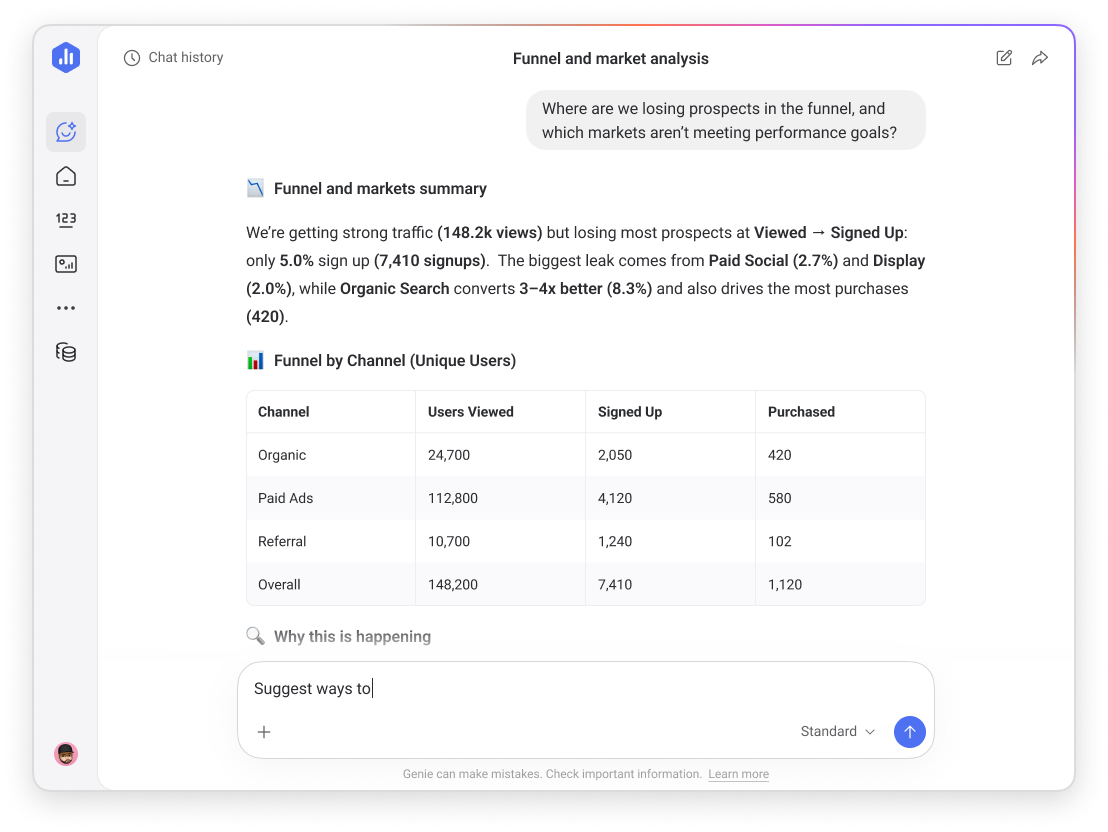The width and height of the screenshot is (1108, 832).
Task: Click the dashboards icon in the sidebar
Action: pos(66,263)
